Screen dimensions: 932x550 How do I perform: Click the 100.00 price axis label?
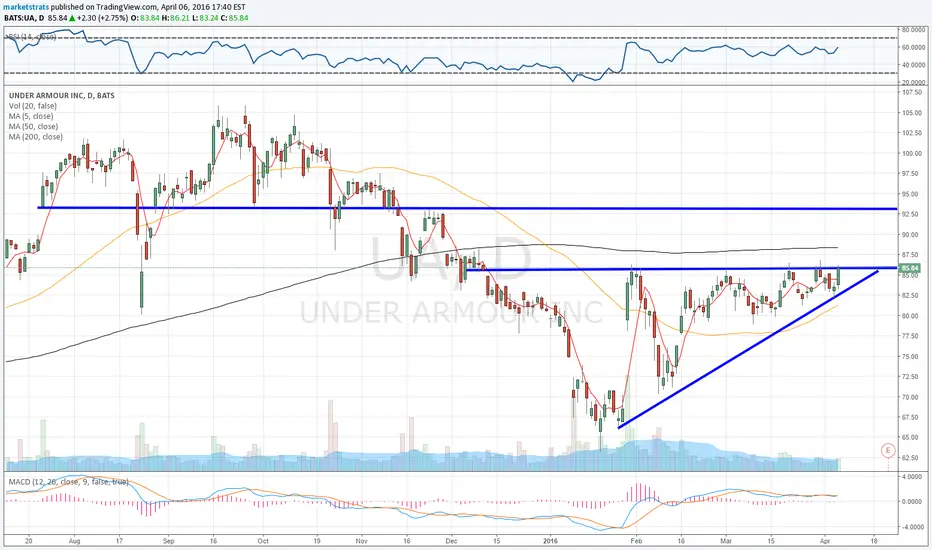[911, 153]
